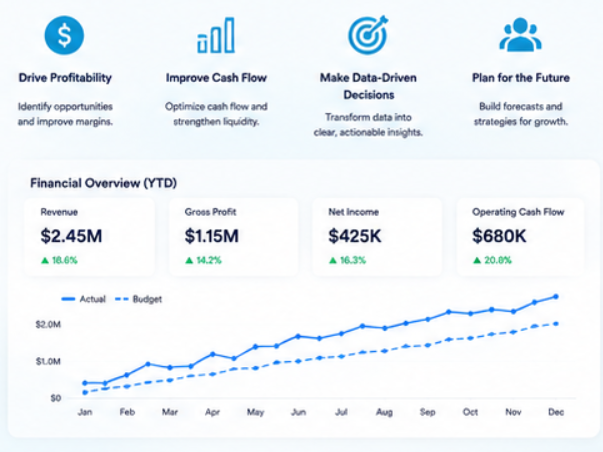Viewport: 603px width, 452px height.
Task: Click the Apr x-axis label
Action: pyautogui.click(x=212, y=412)
